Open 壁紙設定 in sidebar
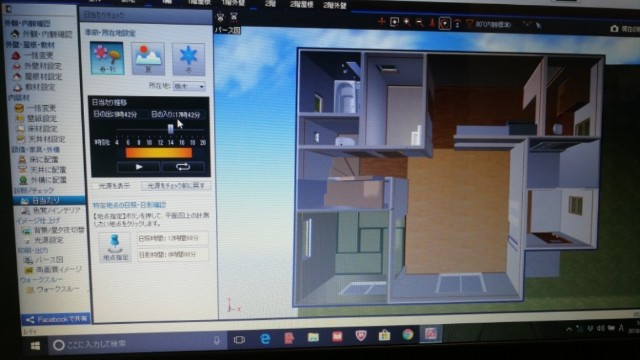The image size is (640, 360). click(37, 119)
